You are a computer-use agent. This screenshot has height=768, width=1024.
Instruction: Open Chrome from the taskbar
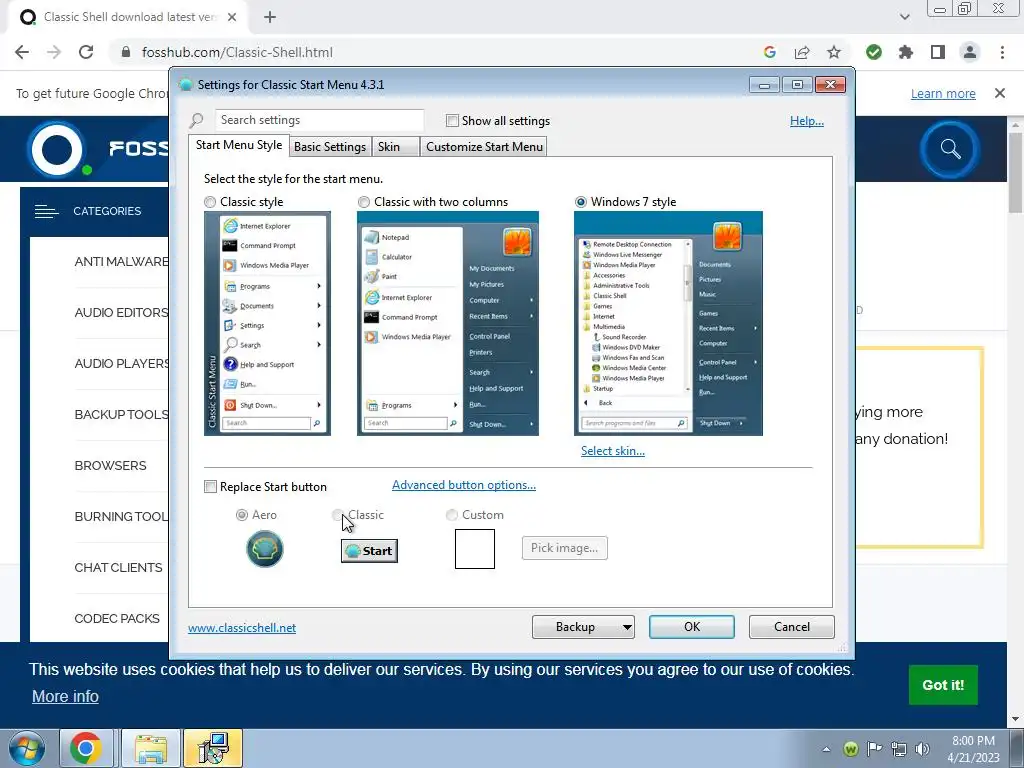[x=86, y=748]
